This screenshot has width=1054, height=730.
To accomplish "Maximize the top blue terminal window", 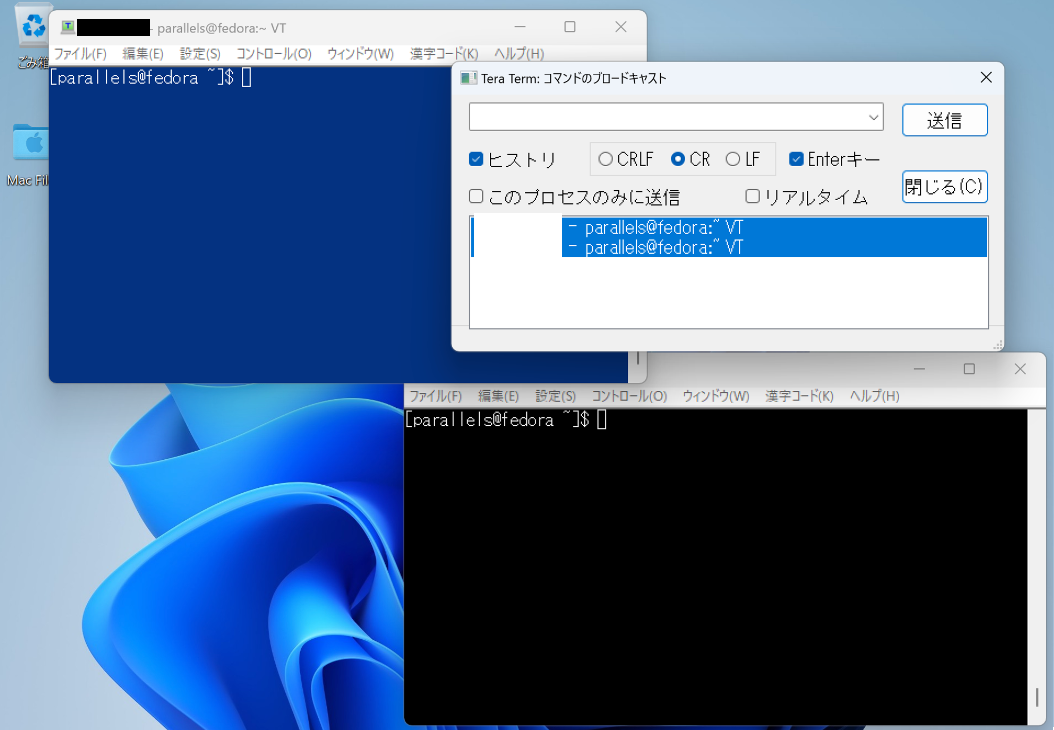I will pyautogui.click(x=570, y=27).
